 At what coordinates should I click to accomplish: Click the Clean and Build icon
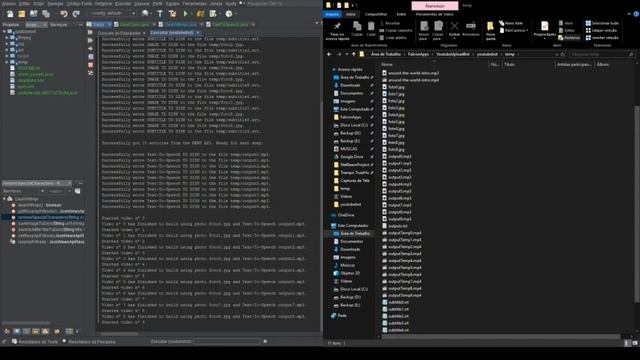[x=172, y=14]
